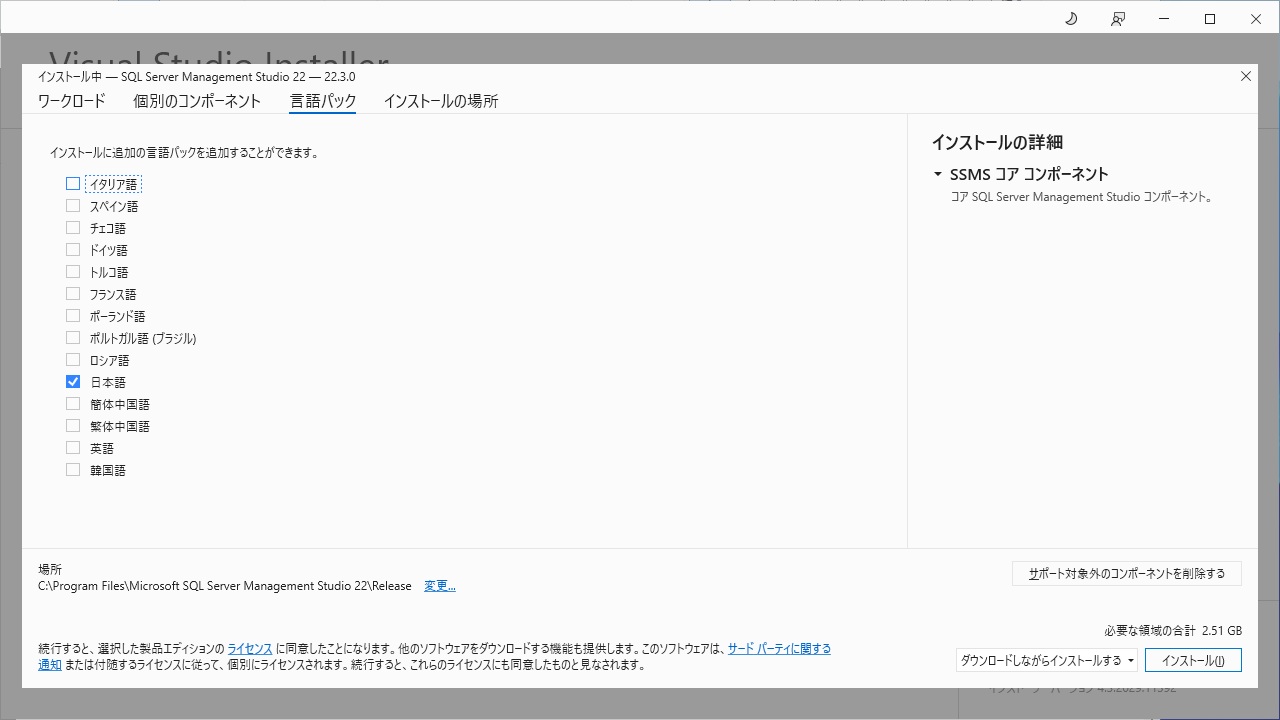Check the ドイツ語 checkbox

(x=72, y=249)
